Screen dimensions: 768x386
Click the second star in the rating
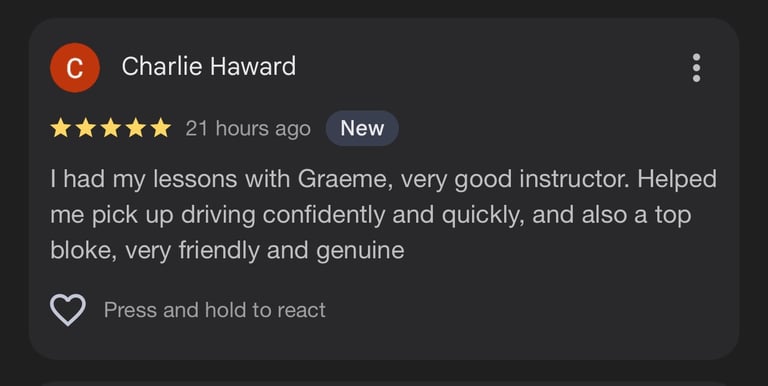(85, 128)
